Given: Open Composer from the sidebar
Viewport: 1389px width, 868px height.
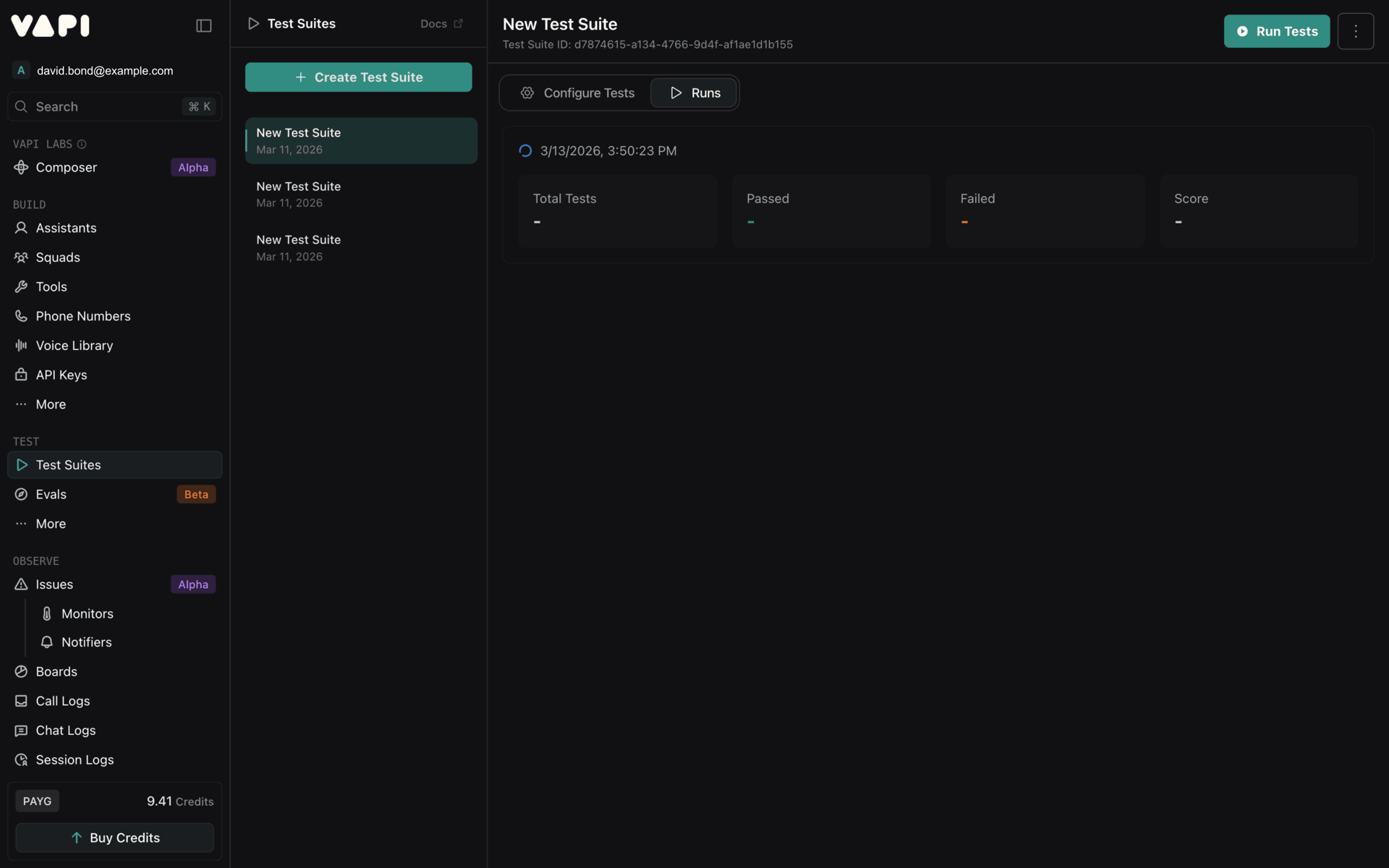Looking at the screenshot, I should (x=114, y=167).
